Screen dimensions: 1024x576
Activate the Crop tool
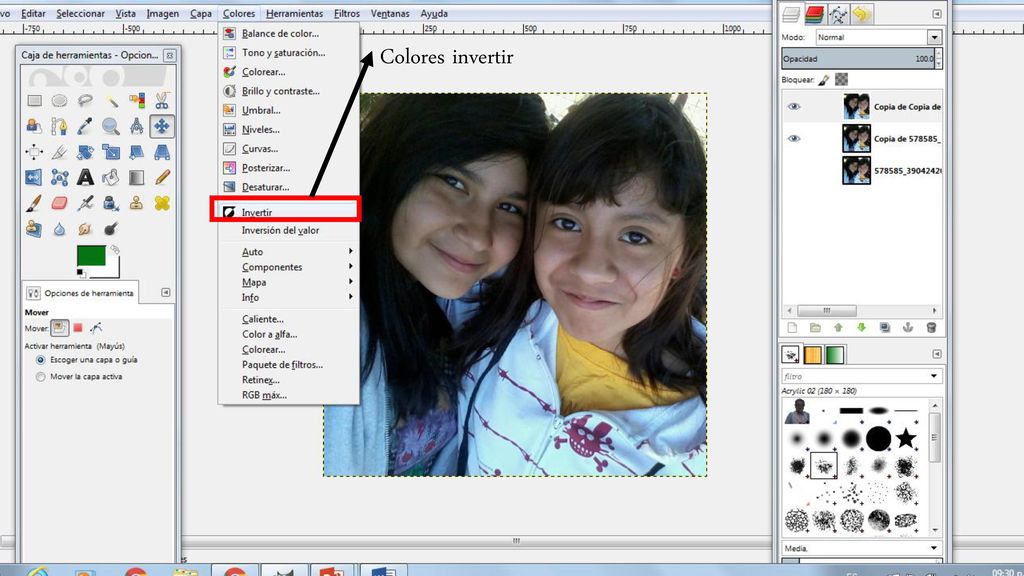[x=59, y=152]
